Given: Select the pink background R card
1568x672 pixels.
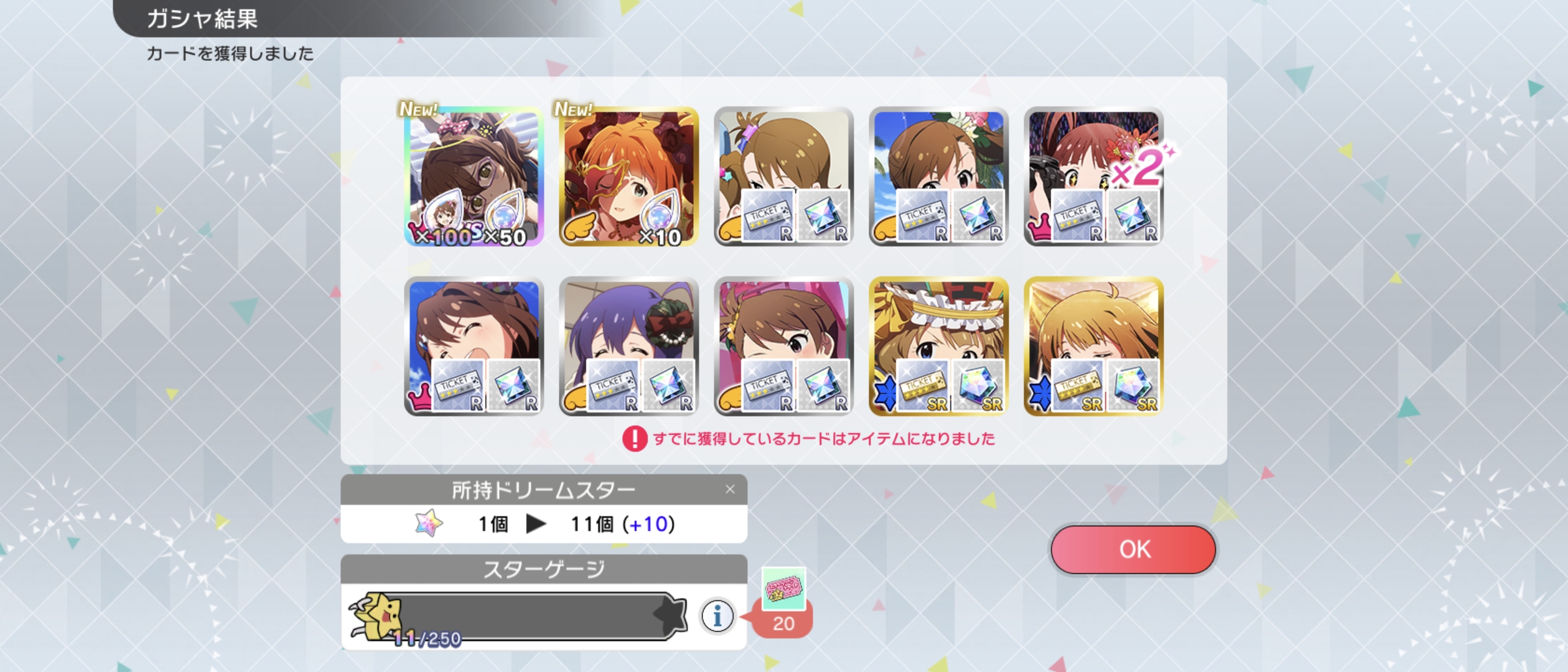Looking at the screenshot, I should tap(783, 346).
